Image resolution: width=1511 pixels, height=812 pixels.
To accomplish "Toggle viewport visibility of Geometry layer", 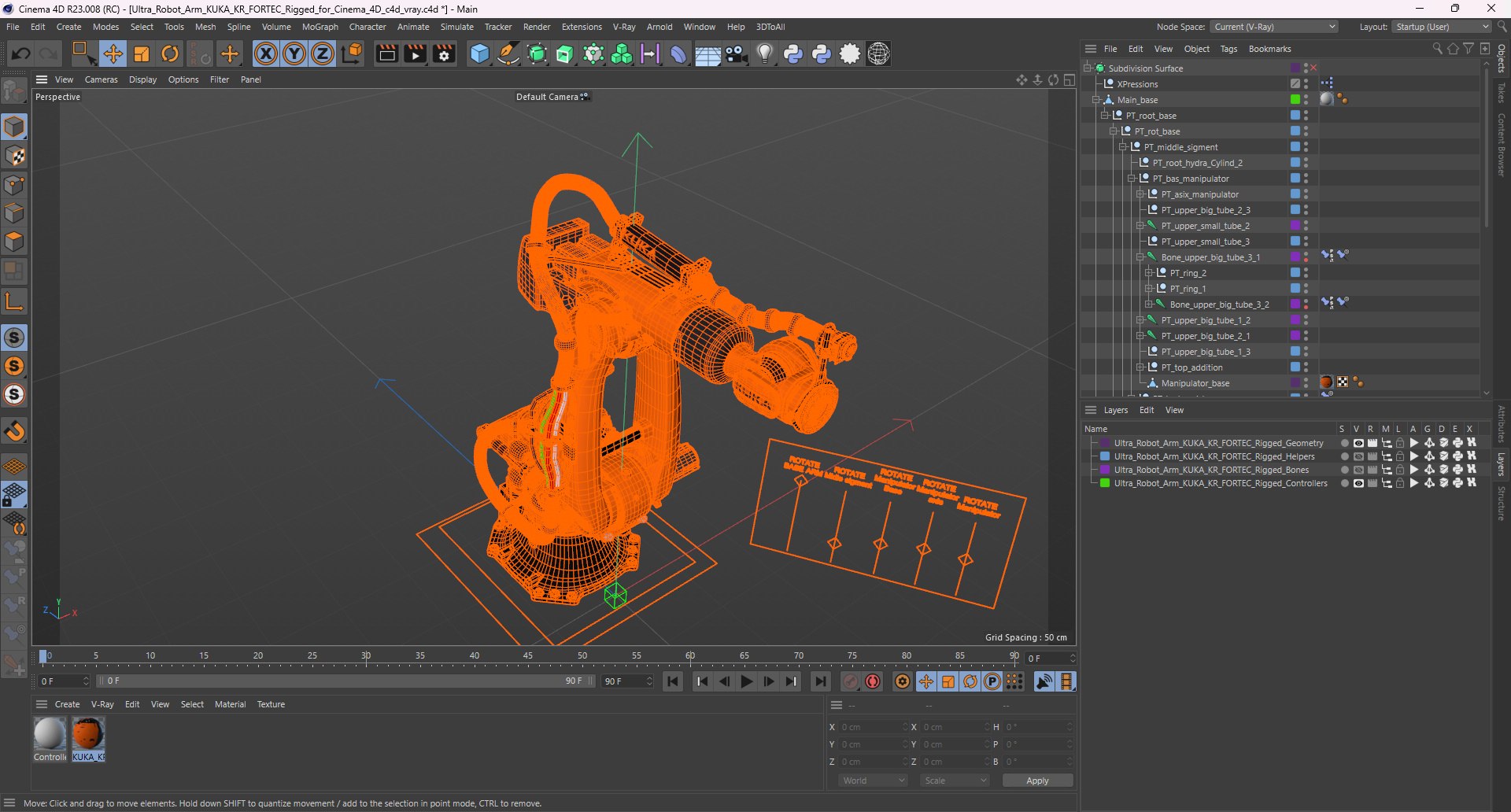I will (1358, 443).
